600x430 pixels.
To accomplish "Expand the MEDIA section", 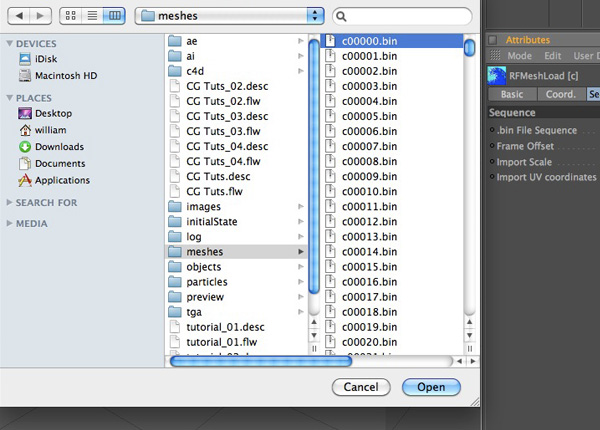I will pos(10,223).
